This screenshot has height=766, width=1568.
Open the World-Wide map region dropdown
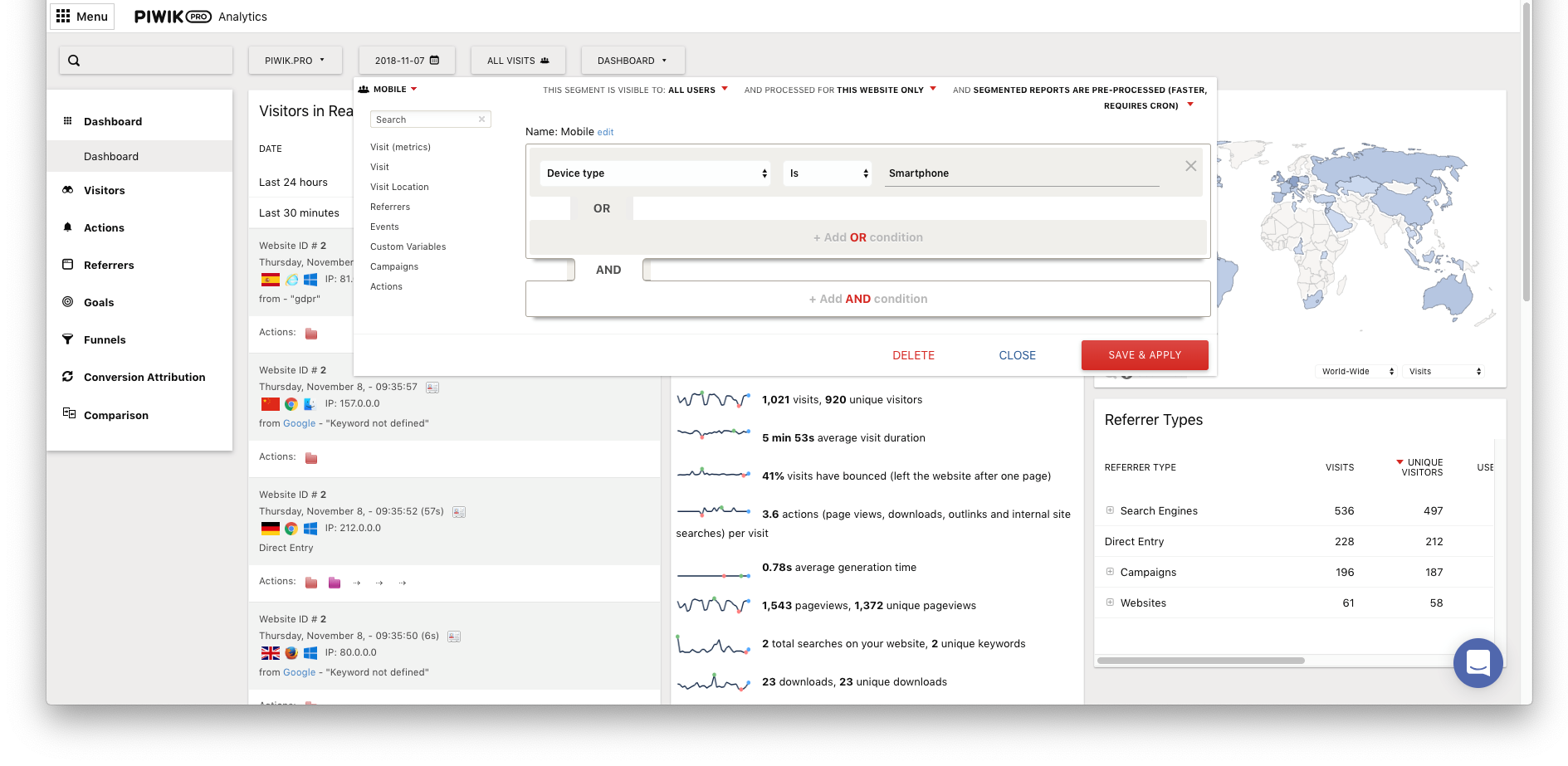coord(1357,371)
